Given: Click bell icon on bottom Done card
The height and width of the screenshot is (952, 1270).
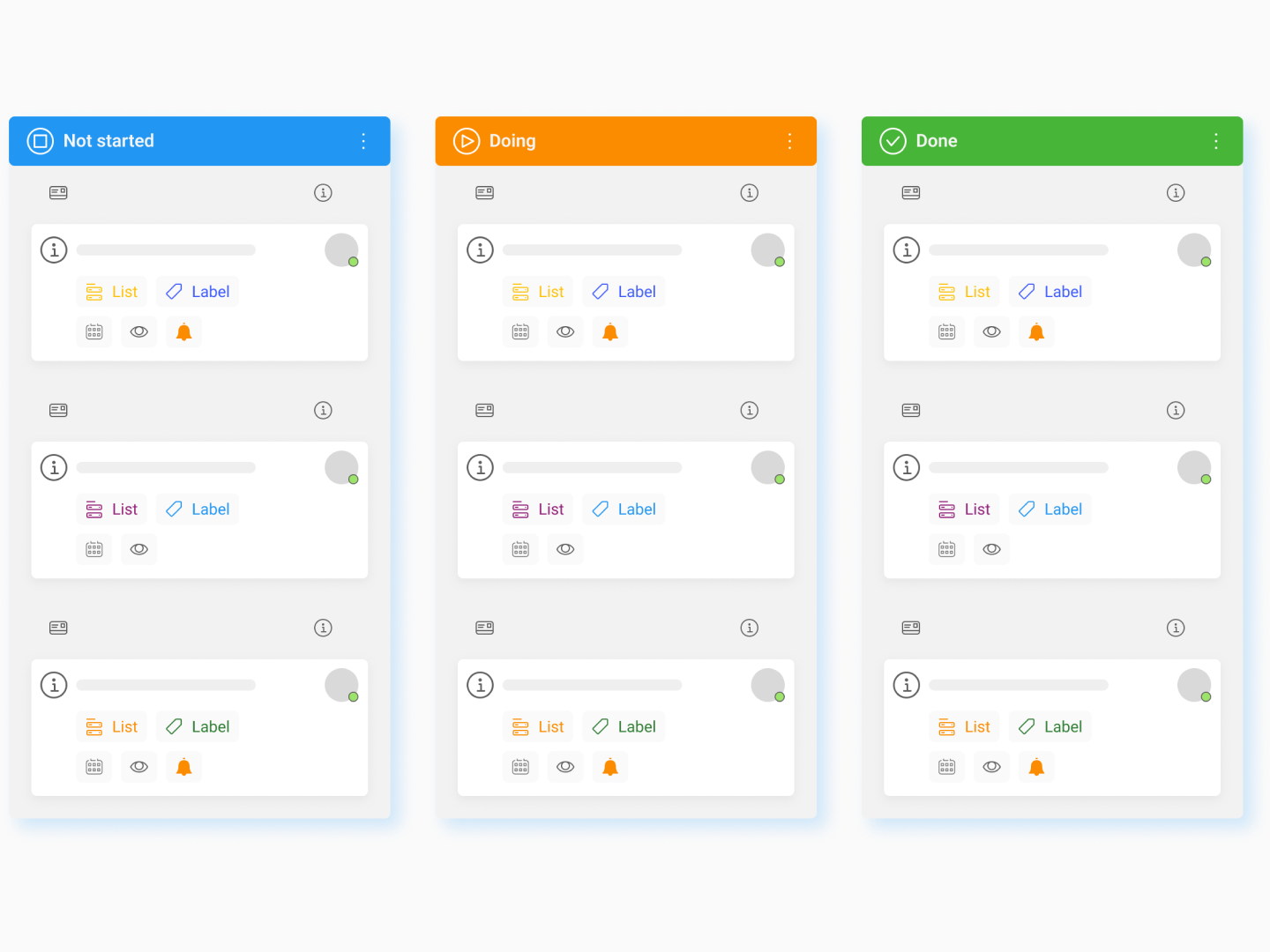Looking at the screenshot, I should click(x=1036, y=767).
